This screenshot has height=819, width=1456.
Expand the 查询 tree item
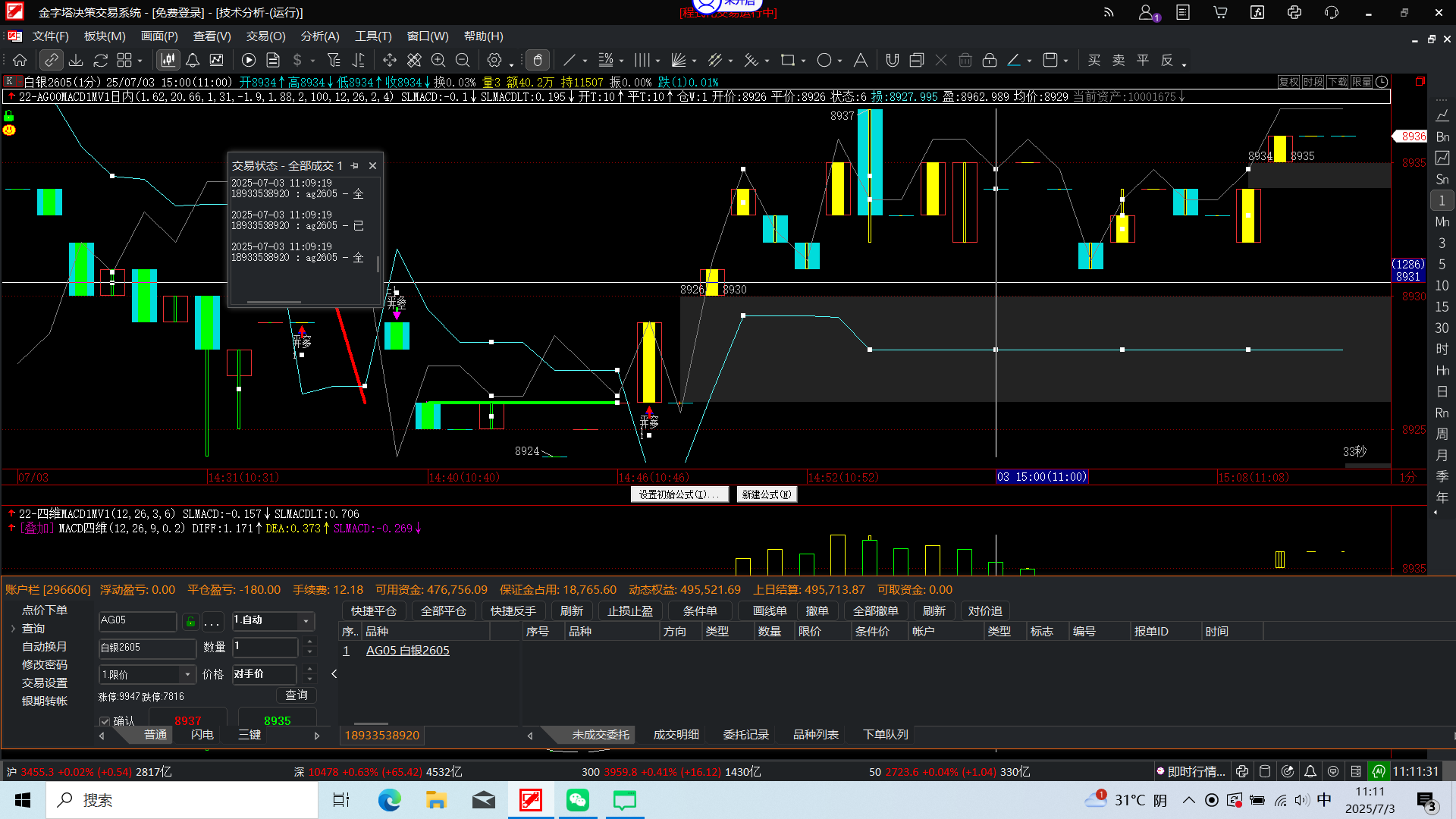(13, 629)
